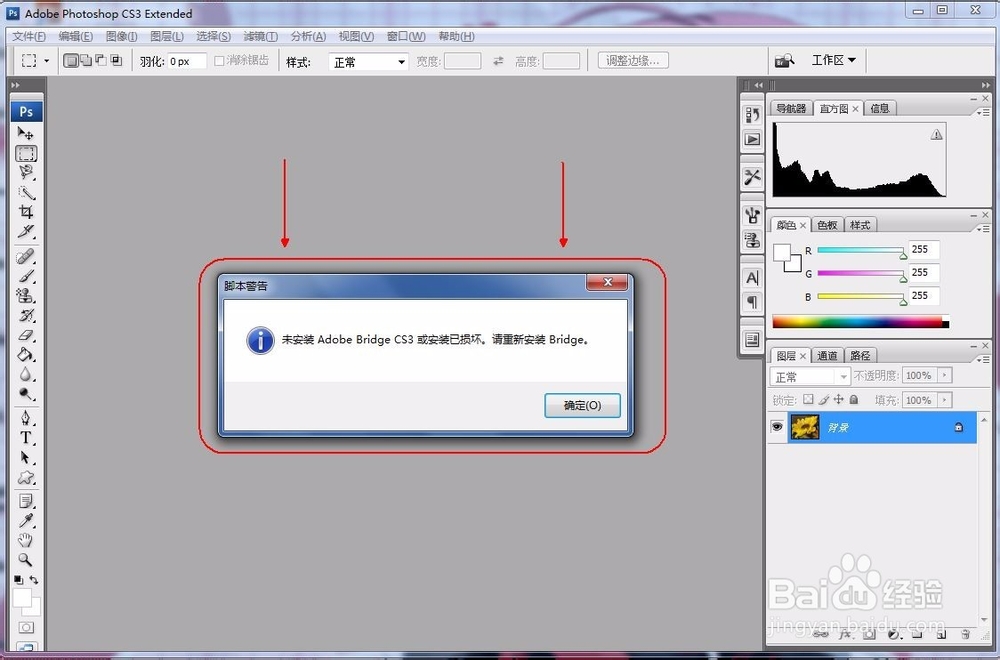Click the Go to Bridge icon
Viewport: 1000px width, 660px height.
pos(784,61)
